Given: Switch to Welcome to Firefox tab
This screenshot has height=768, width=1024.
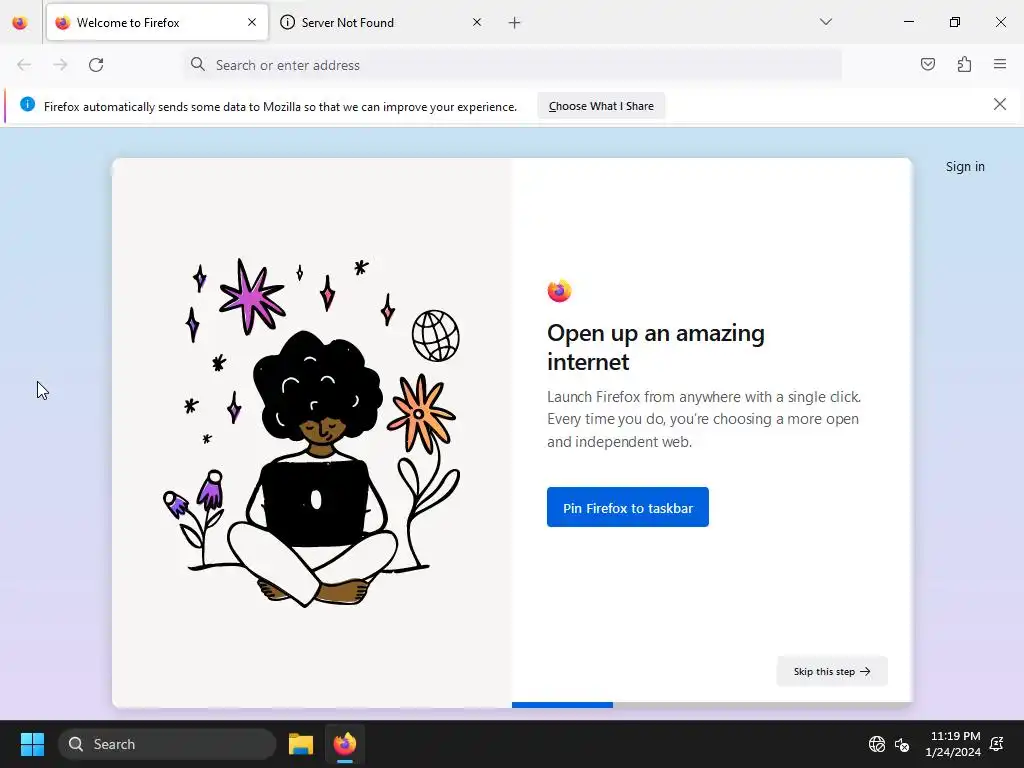Looking at the screenshot, I should coord(157,22).
